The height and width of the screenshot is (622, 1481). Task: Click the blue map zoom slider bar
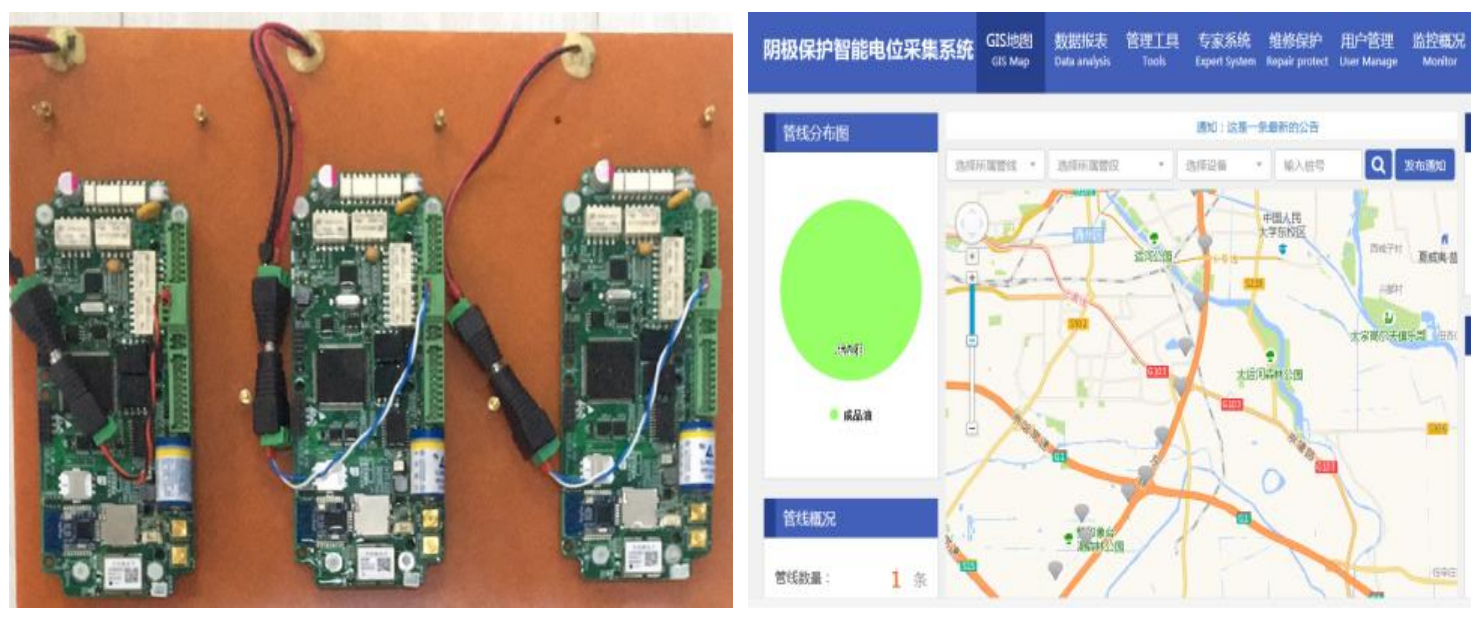pos(972,310)
